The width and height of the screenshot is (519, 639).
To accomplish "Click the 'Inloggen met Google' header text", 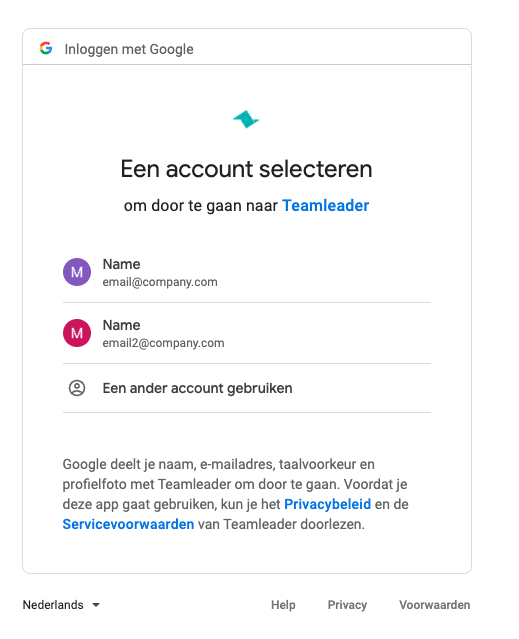I will pyautogui.click(x=129, y=49).
